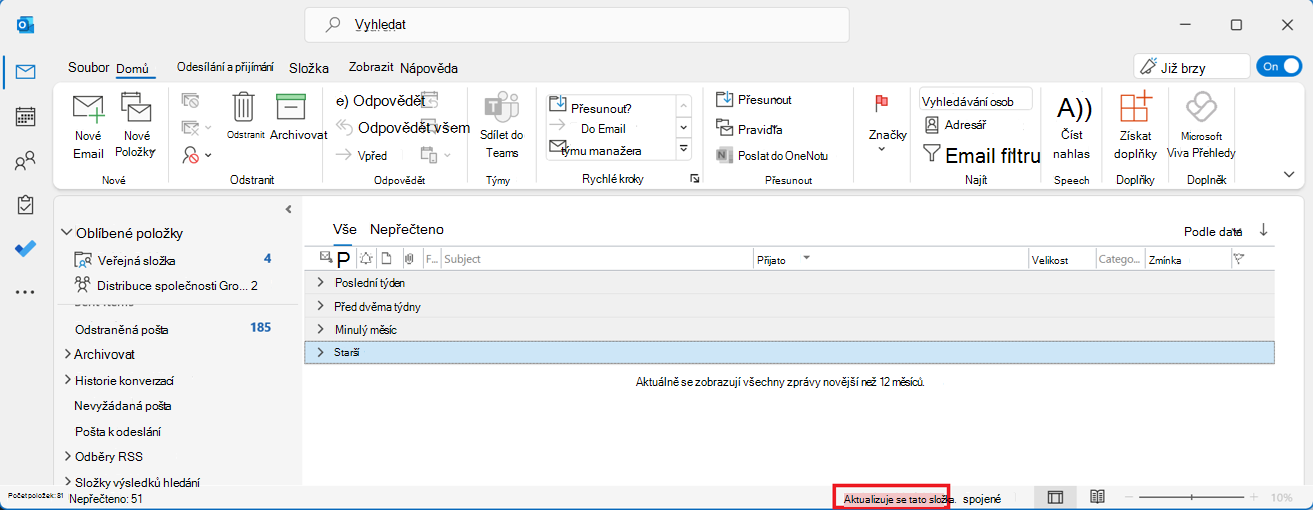Viewport: 1313px width, 510px height.
Task: Expand the Rychlé kroky gallery
Action: point(684,150)
